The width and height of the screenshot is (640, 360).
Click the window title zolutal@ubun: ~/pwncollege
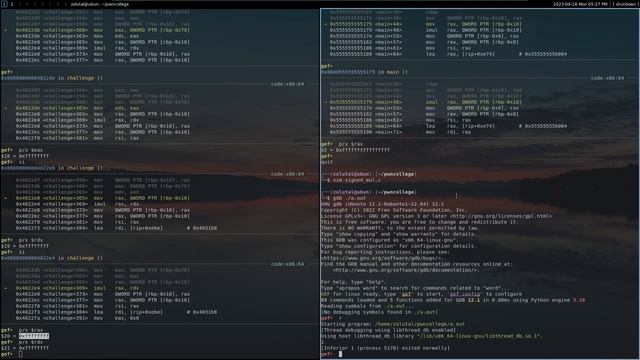(100, 4)
